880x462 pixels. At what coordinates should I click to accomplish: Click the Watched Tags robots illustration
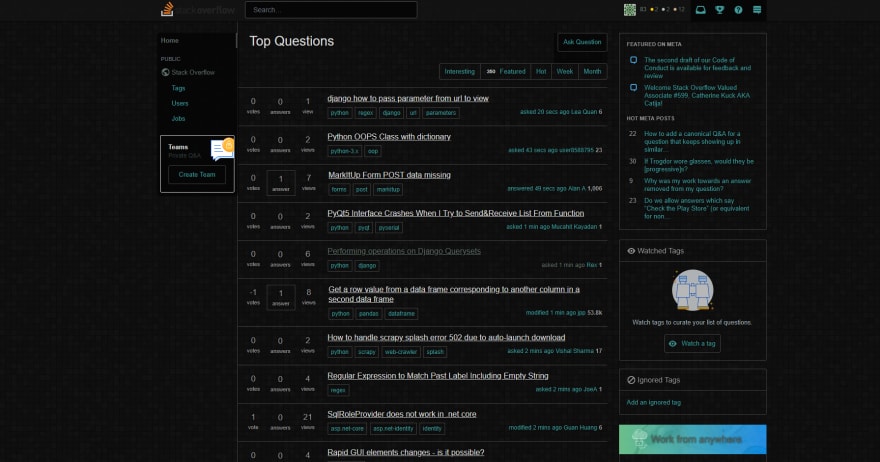[693, 290]
